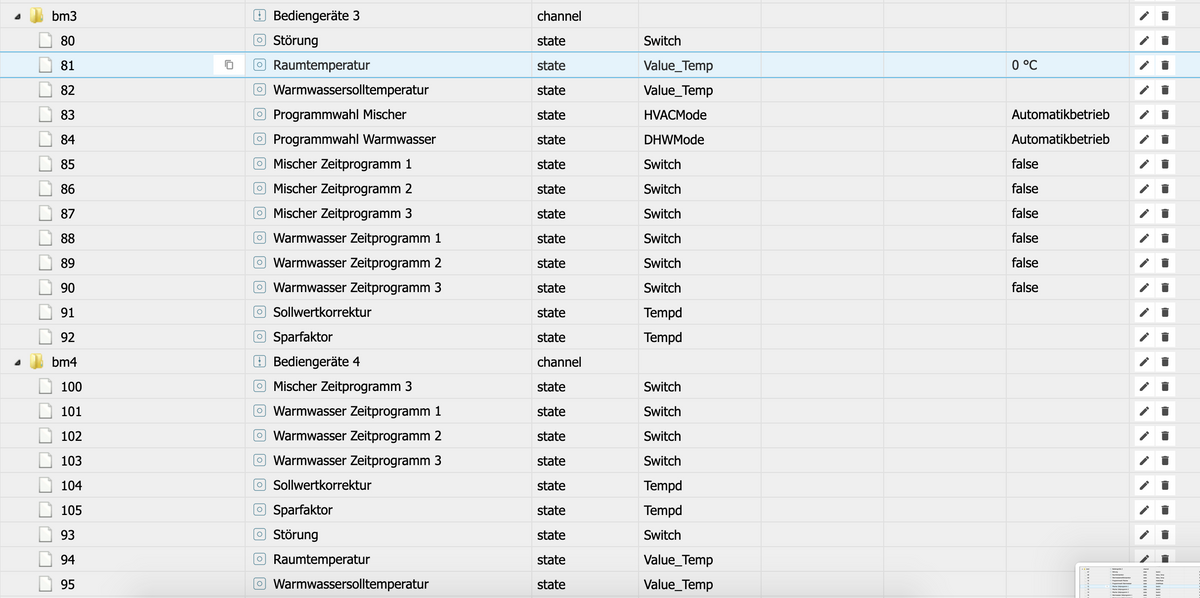Edit object 91 Sollwertkorrektur
1200x598 pixels.
point(1145,313)
